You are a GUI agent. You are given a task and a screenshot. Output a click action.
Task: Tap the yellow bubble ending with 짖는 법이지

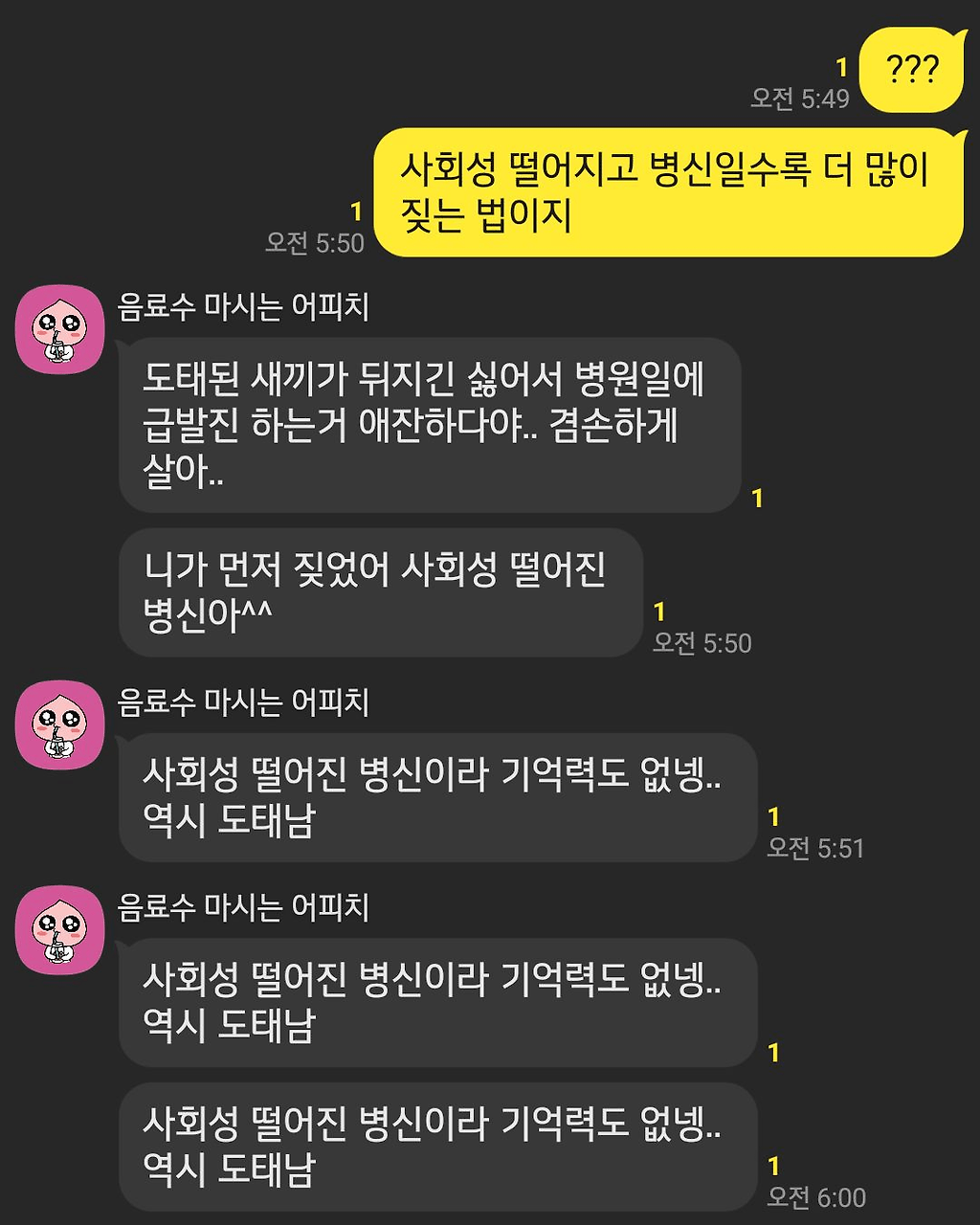pyautogui.click(x=668, y=192)
